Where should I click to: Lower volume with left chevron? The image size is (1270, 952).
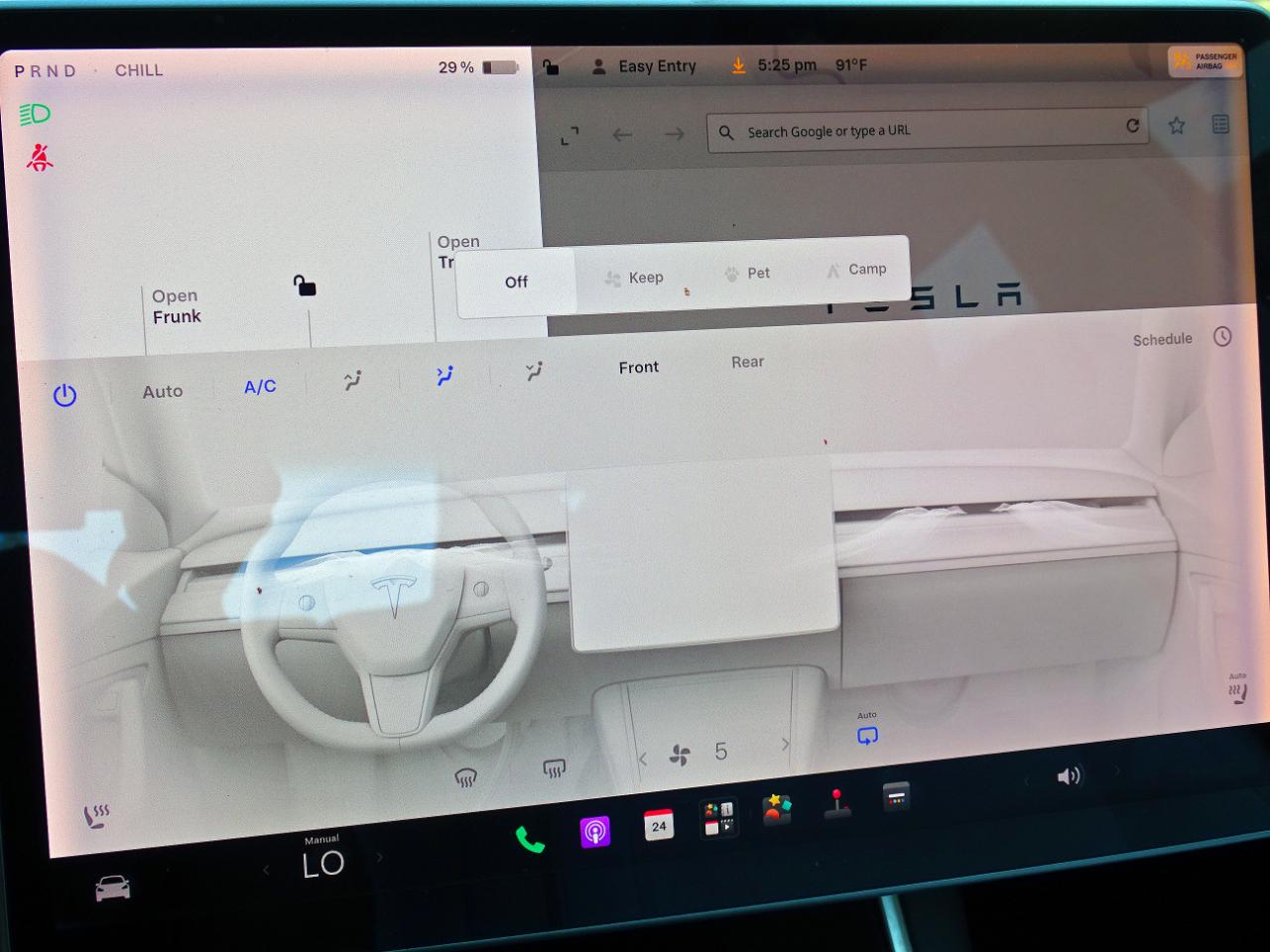click(1026, 781)
